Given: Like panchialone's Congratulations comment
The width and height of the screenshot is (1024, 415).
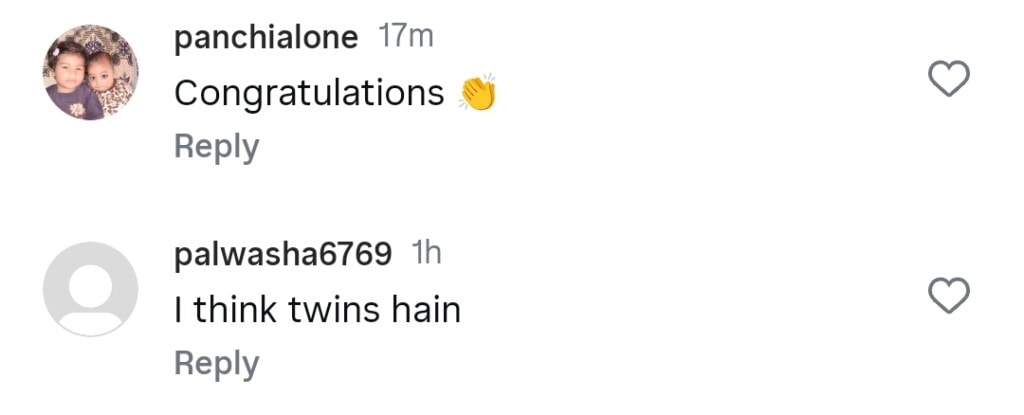Looking at the screenshot, I should 950,79.
